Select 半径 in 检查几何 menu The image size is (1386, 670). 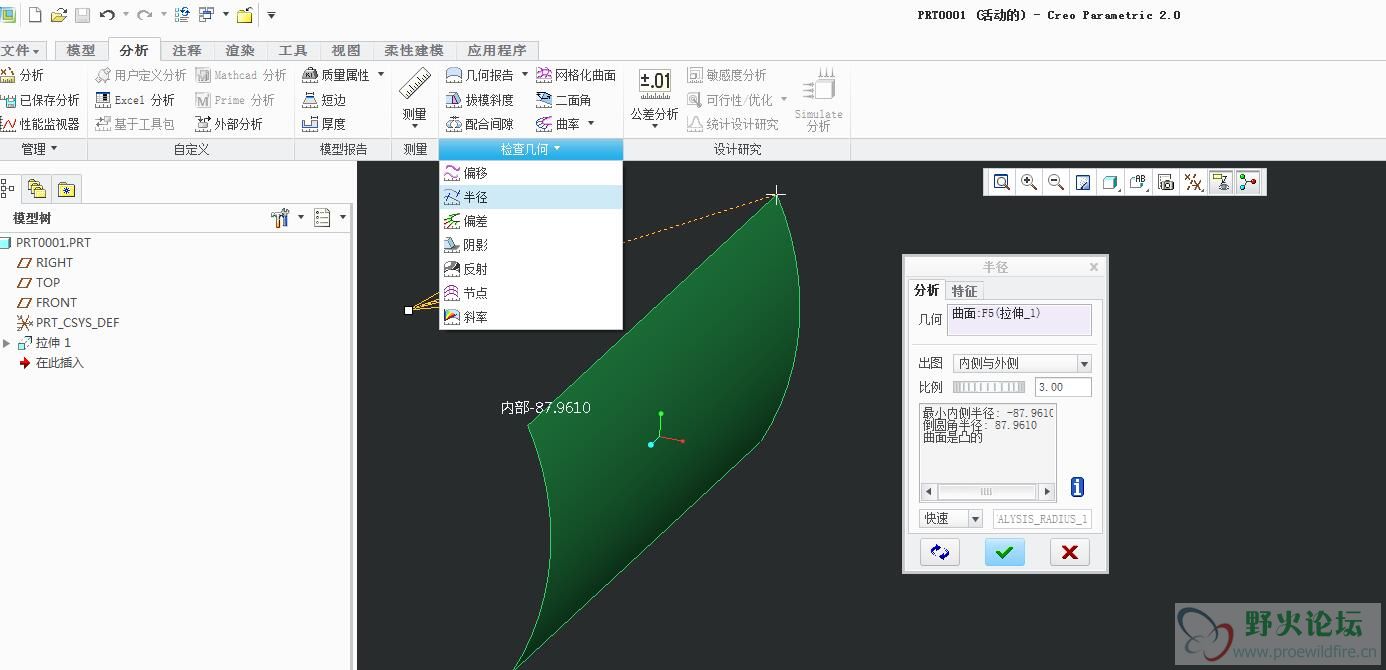[x=531, y=197]
